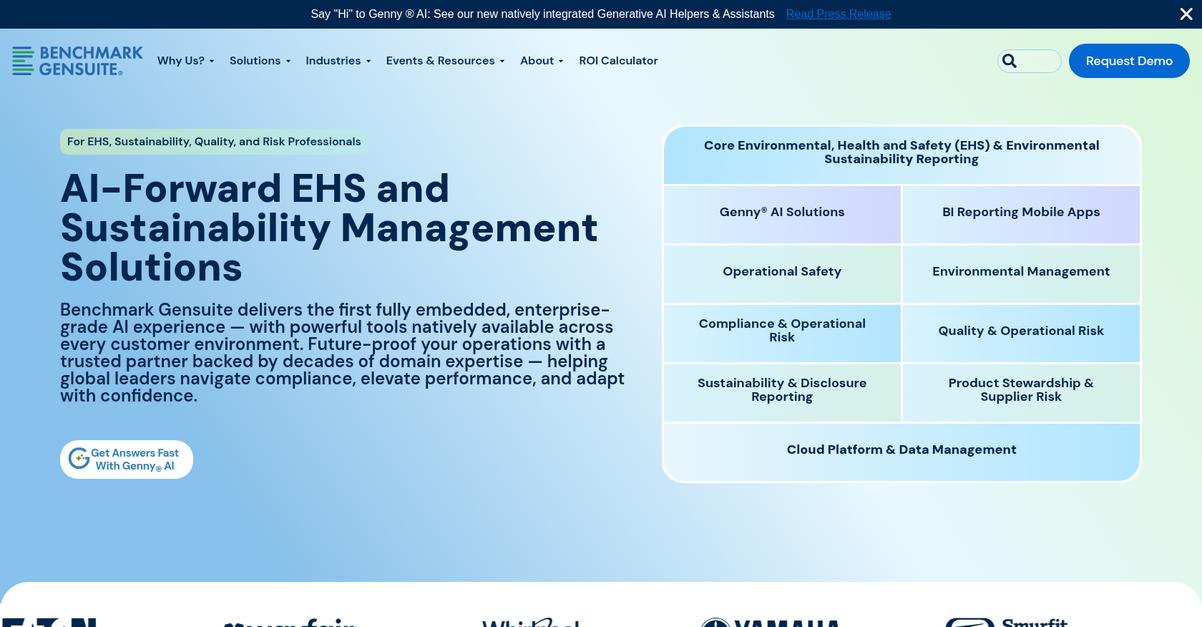Click the Benchmark Gensuite delivers description paragraph
Screen dimensions: 1202x627
click(x=342, y=353)
